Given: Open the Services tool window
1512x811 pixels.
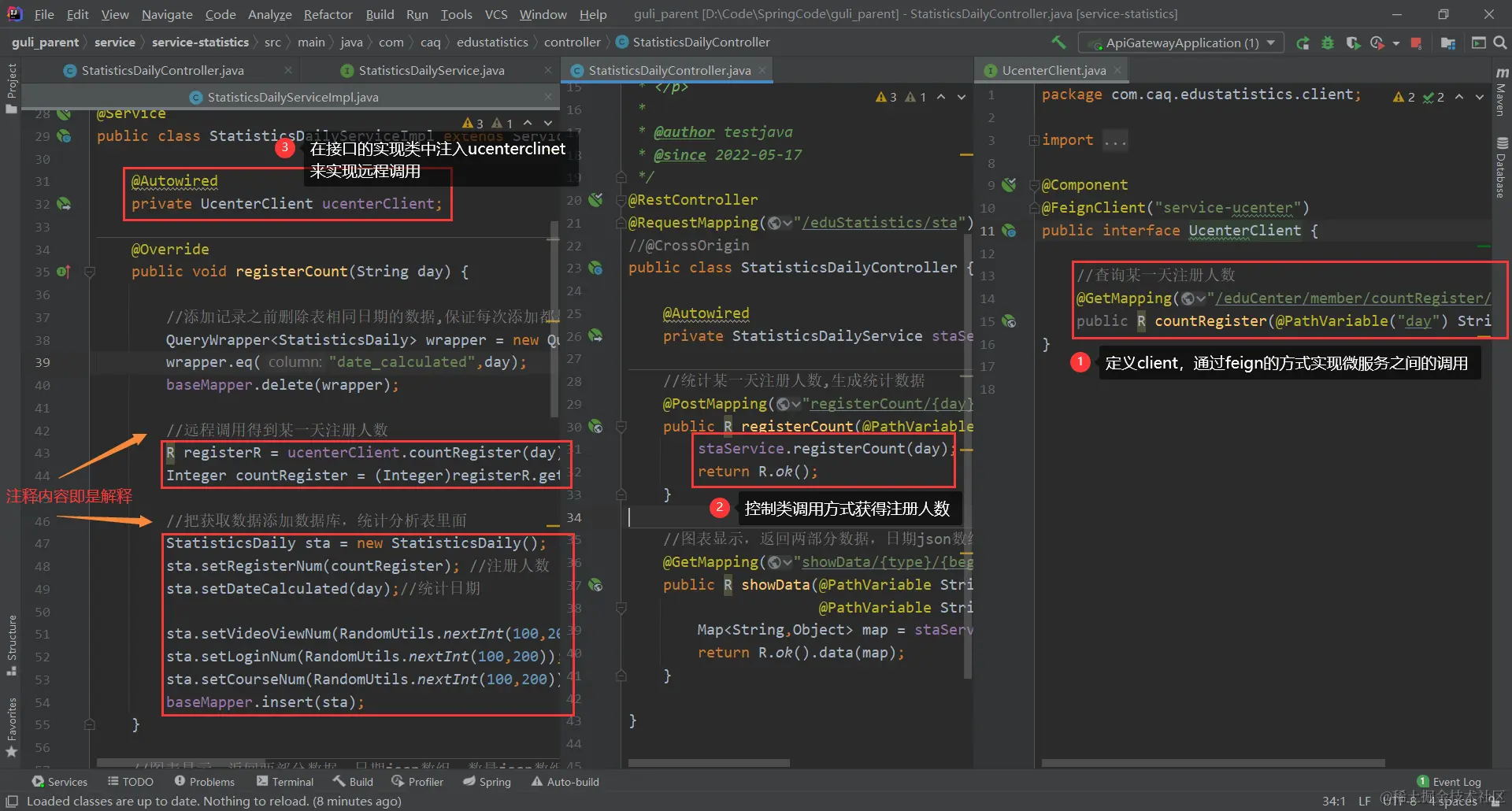Looking at the screenshot, I should click(x=60, y=782).
